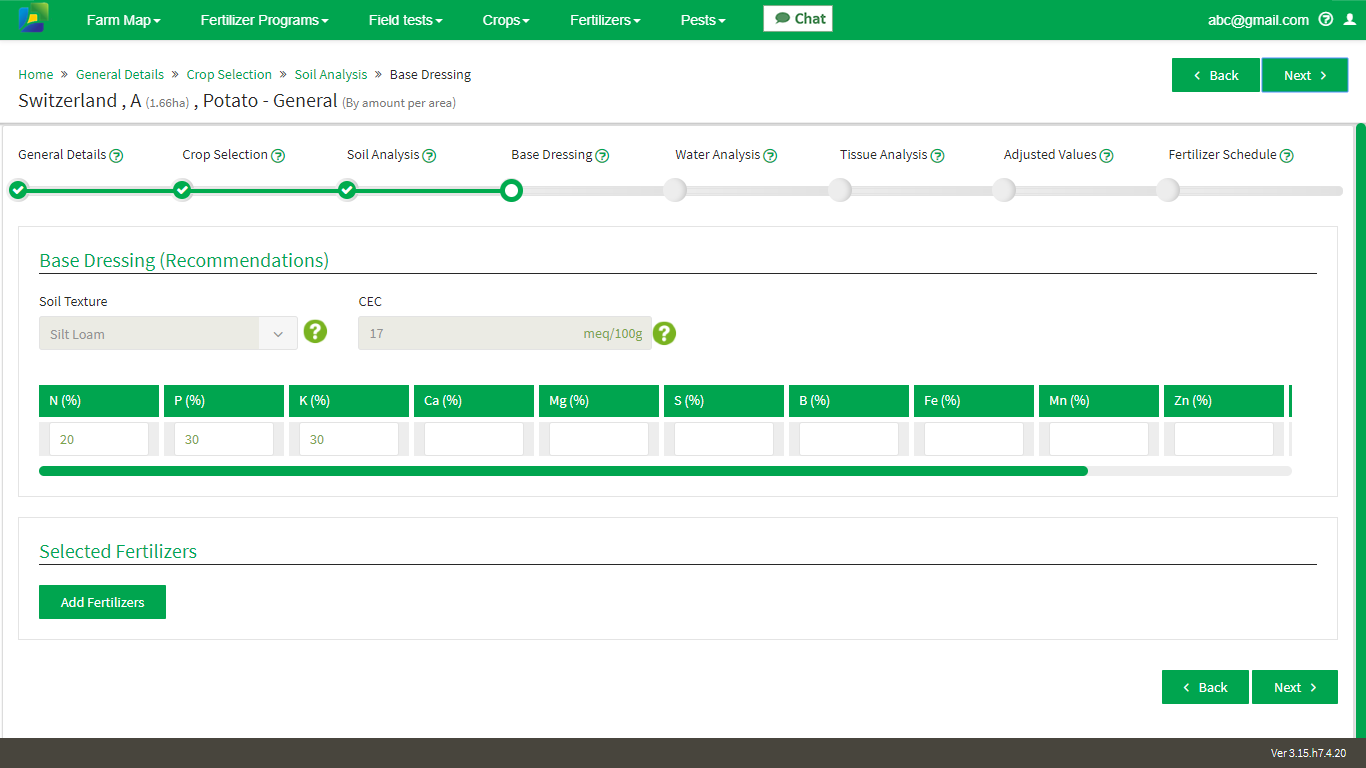Click the Add Fertilizers button
The width and height of the screenshot is (1366, 768).
click(102, 602)
